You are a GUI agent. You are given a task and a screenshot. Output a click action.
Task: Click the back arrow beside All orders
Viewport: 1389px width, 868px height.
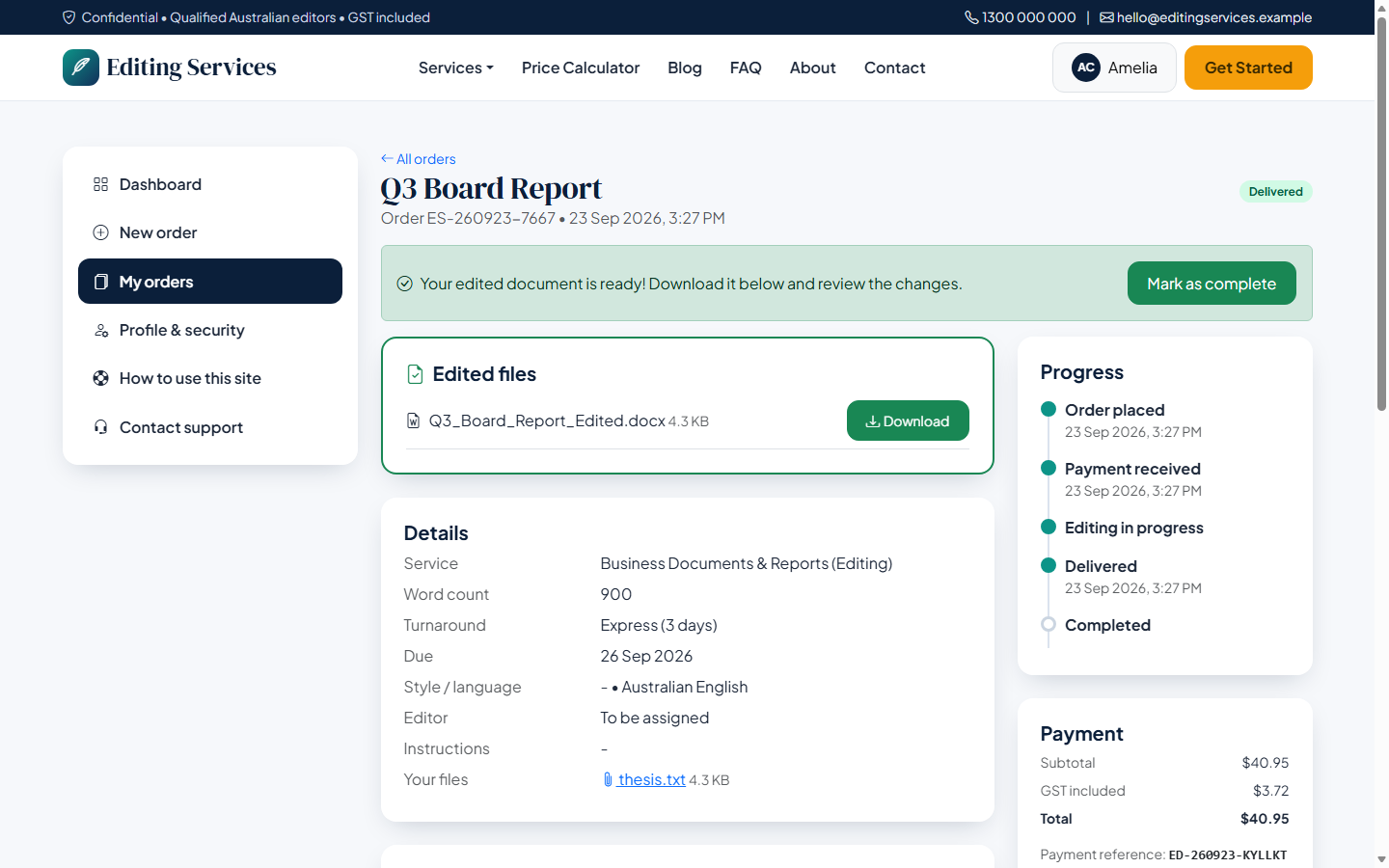click(x=387, y=158)
